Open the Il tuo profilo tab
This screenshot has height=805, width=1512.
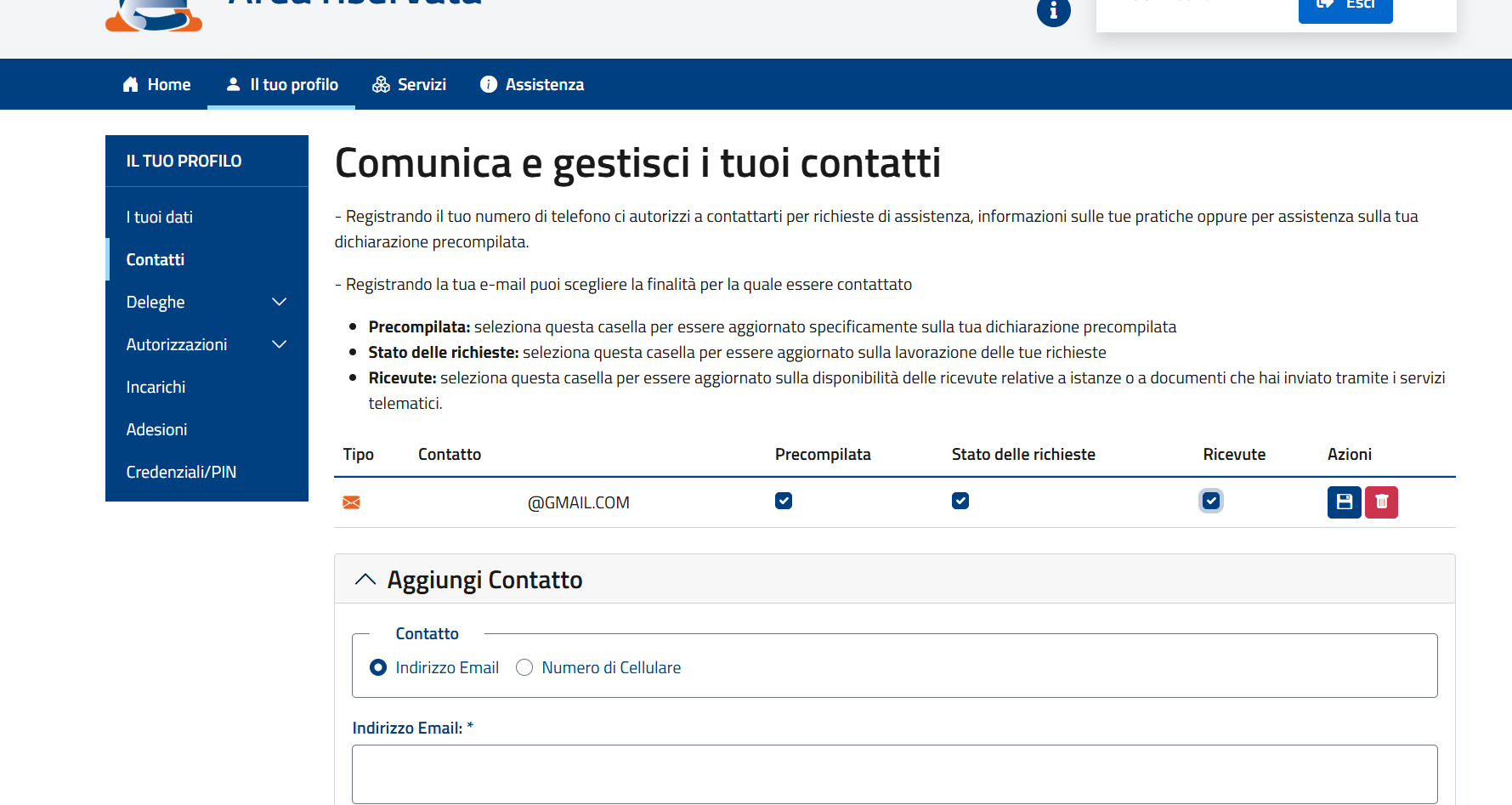click(281, 84)
